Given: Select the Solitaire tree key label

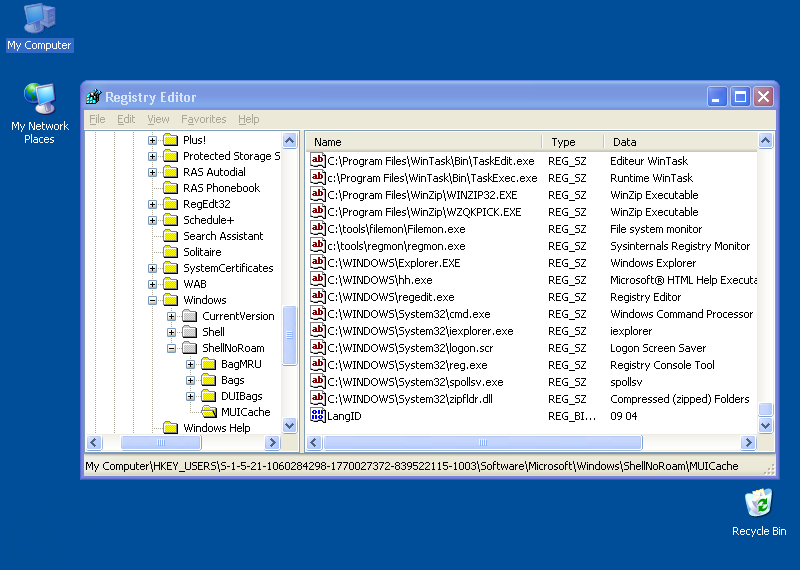Looking at the screenshot, I should (202, 252).
